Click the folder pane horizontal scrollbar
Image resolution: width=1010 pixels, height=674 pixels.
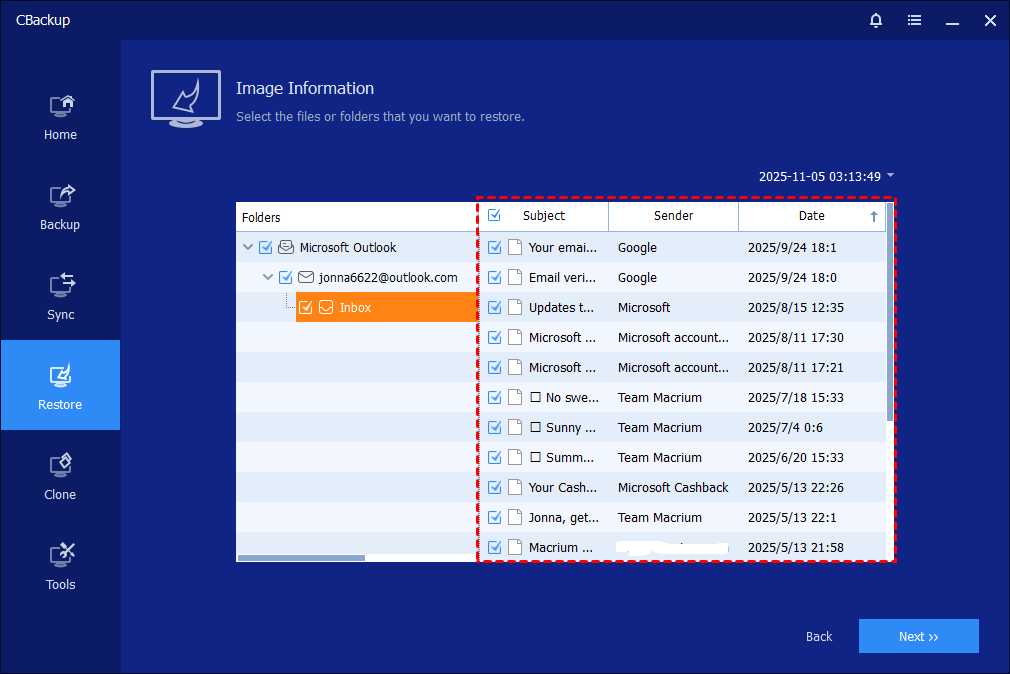301,558
